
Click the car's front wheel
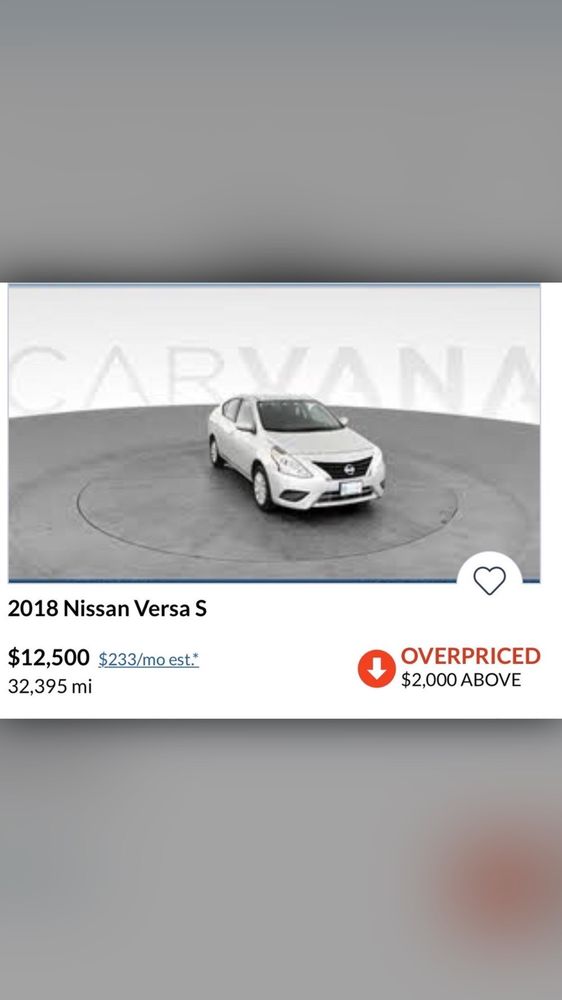pyautogui.click(x=262, y=488)
